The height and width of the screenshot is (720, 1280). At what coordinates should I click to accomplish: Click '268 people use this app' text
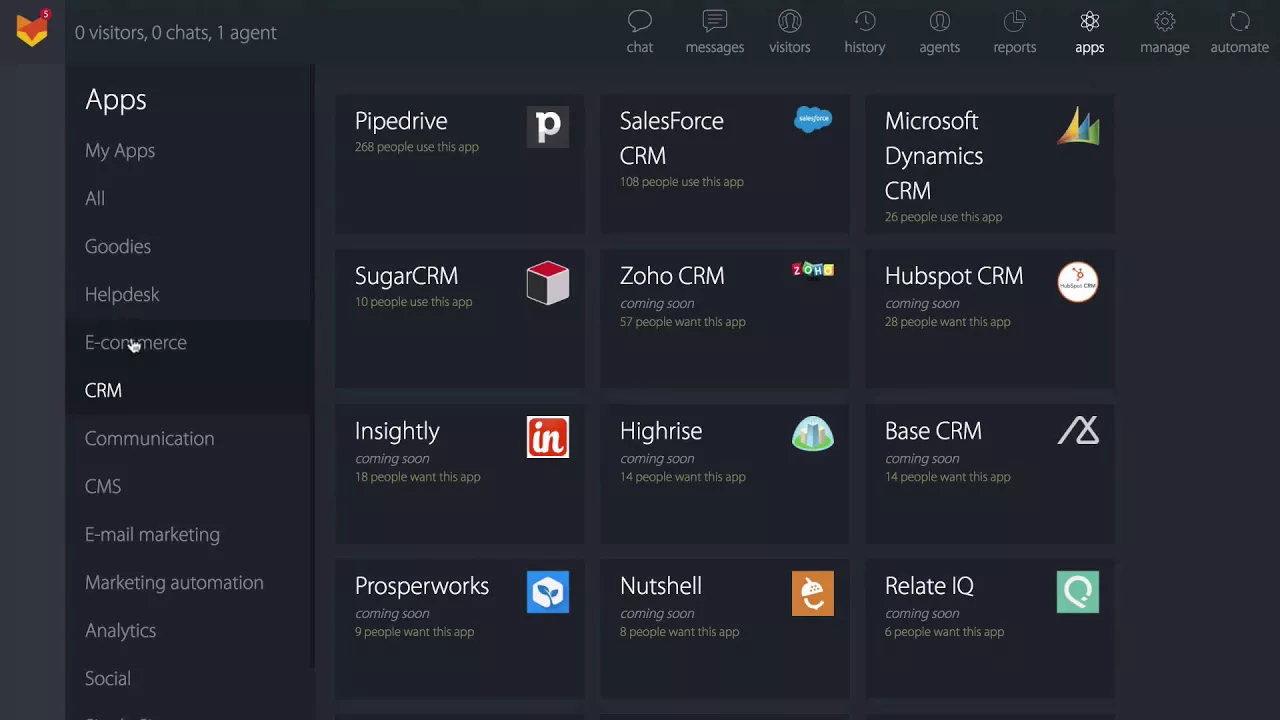[417, 147]
